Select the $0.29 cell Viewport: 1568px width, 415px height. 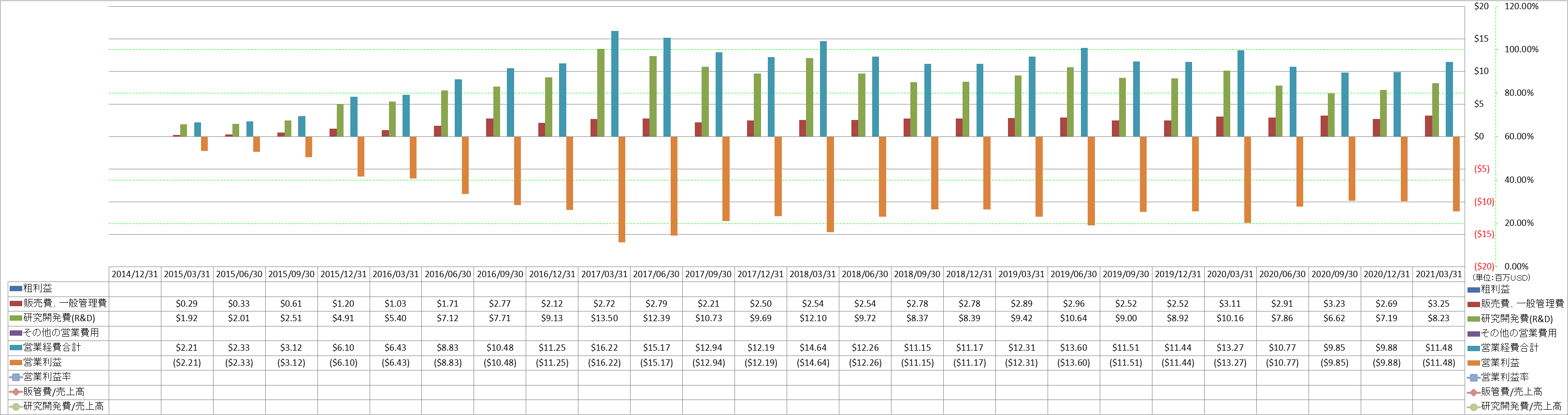tap(187, 303)
